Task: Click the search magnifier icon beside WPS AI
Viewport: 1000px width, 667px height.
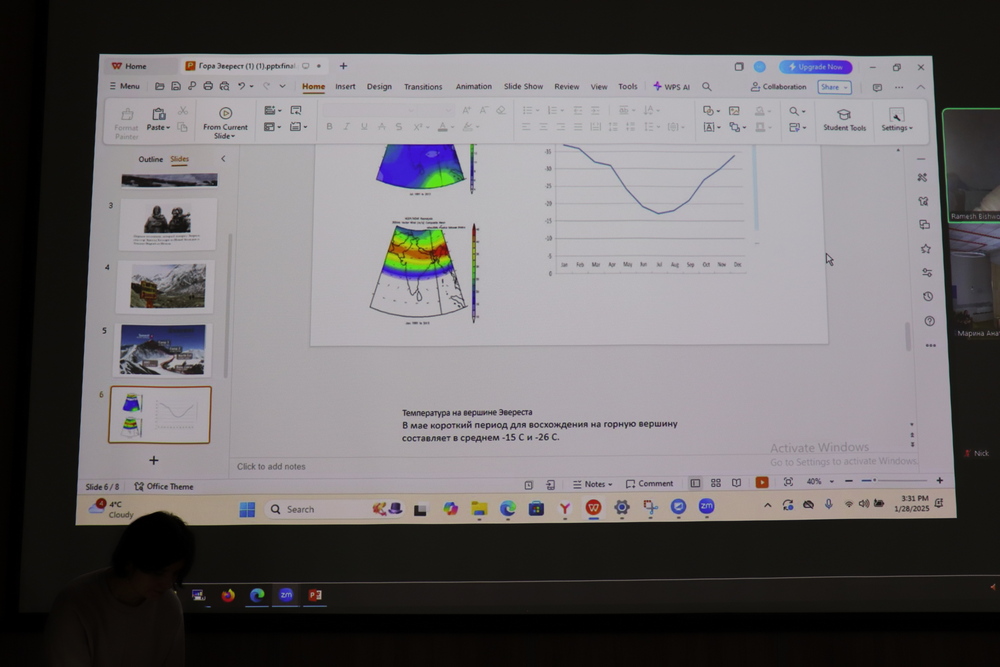Action: [x=707, y=87]
